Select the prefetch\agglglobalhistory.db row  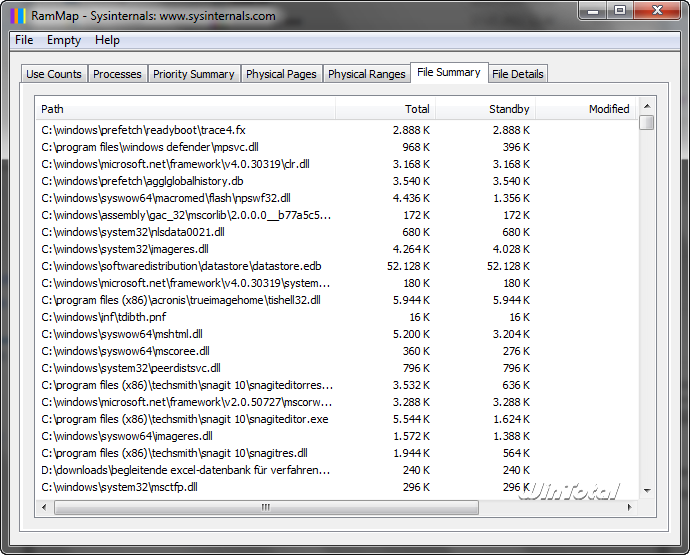pos(336,181)
